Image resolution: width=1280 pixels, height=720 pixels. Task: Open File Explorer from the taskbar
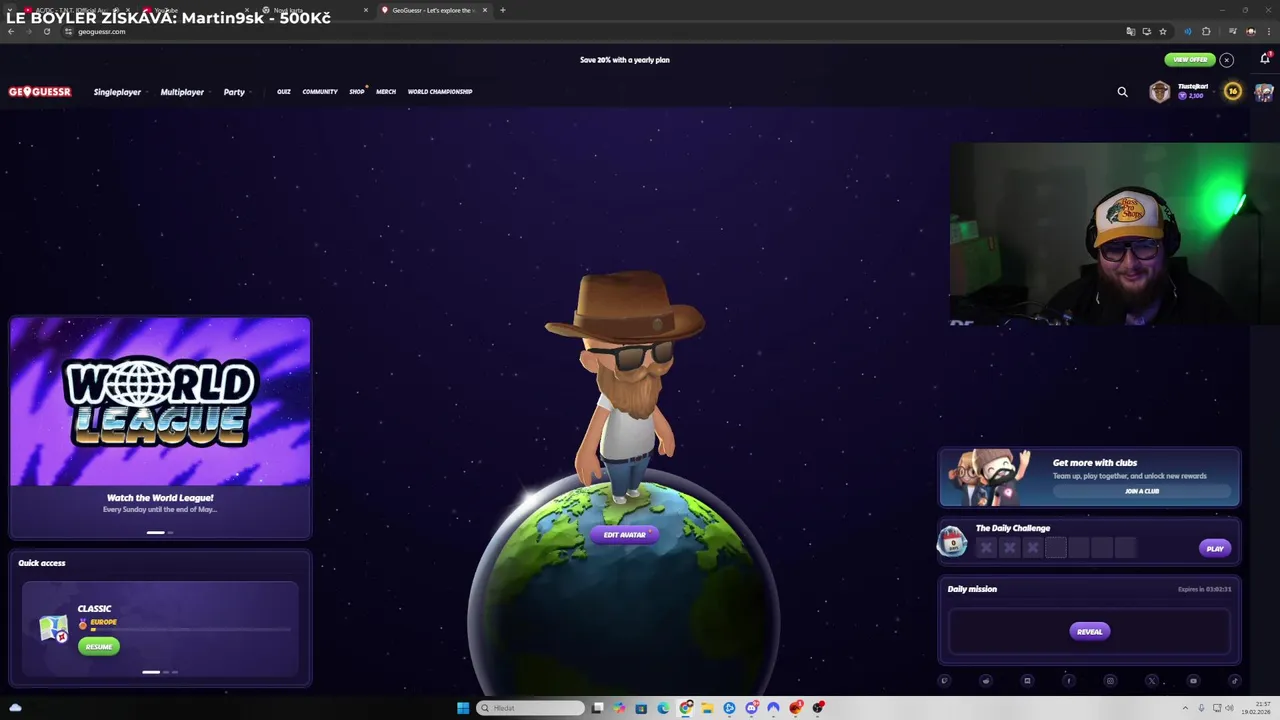pyautogui.click(x=707, y=708)
